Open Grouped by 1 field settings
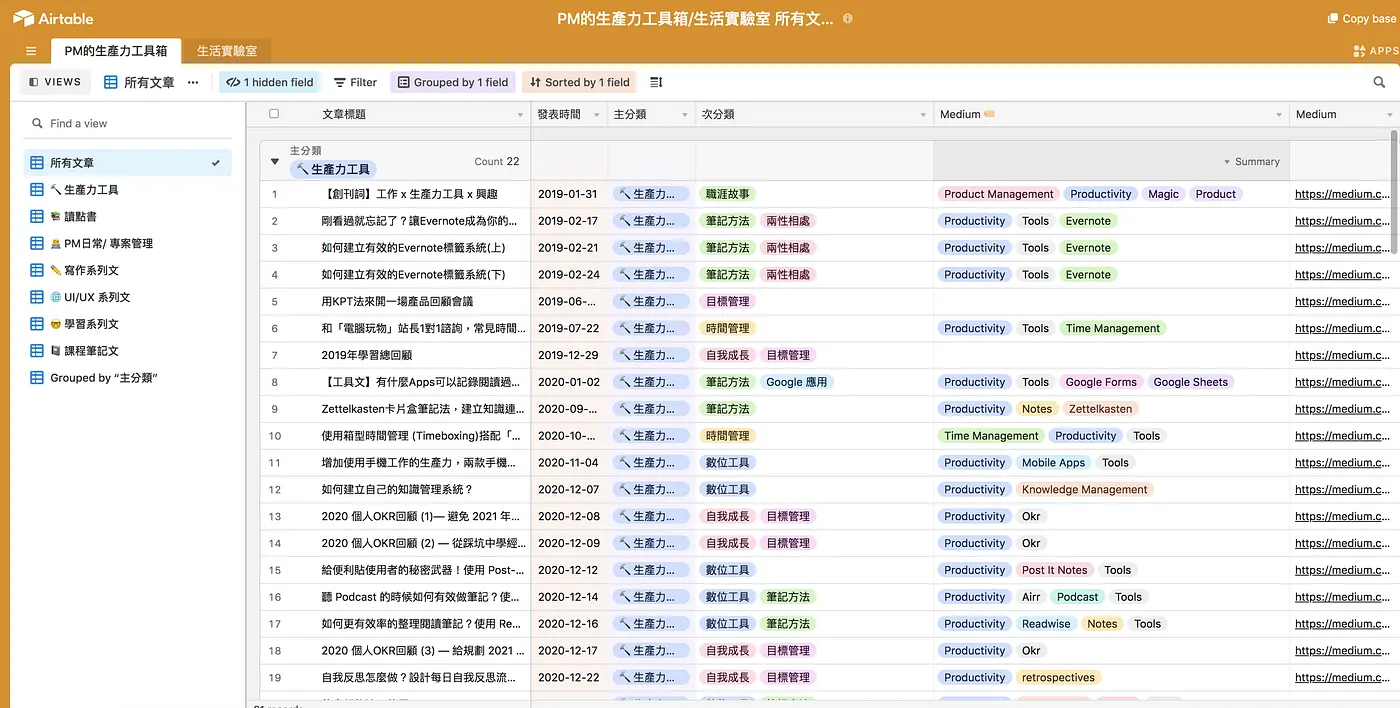Viewport: 1400px width, 708px height. (453, 82)
